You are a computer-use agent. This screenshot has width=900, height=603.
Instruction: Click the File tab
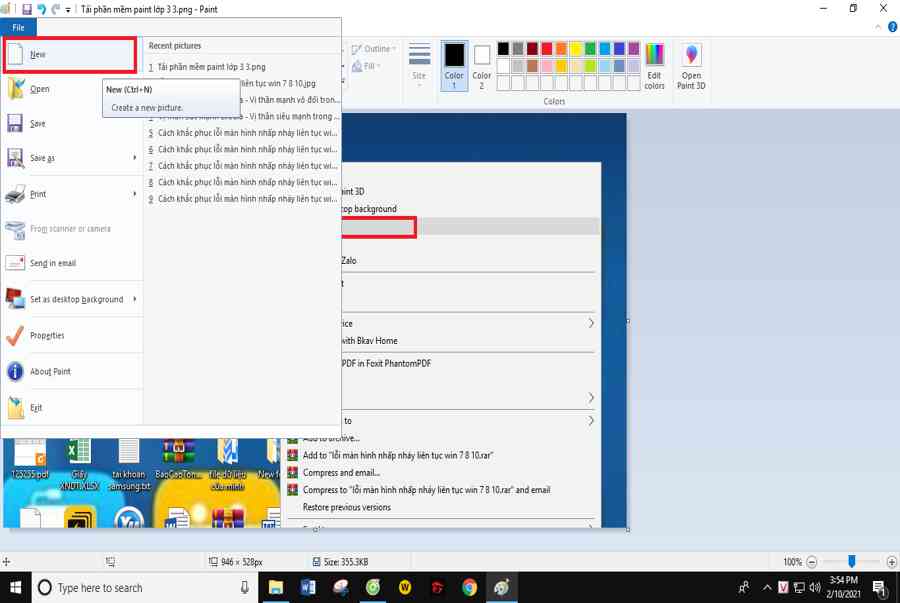(19, 28)
